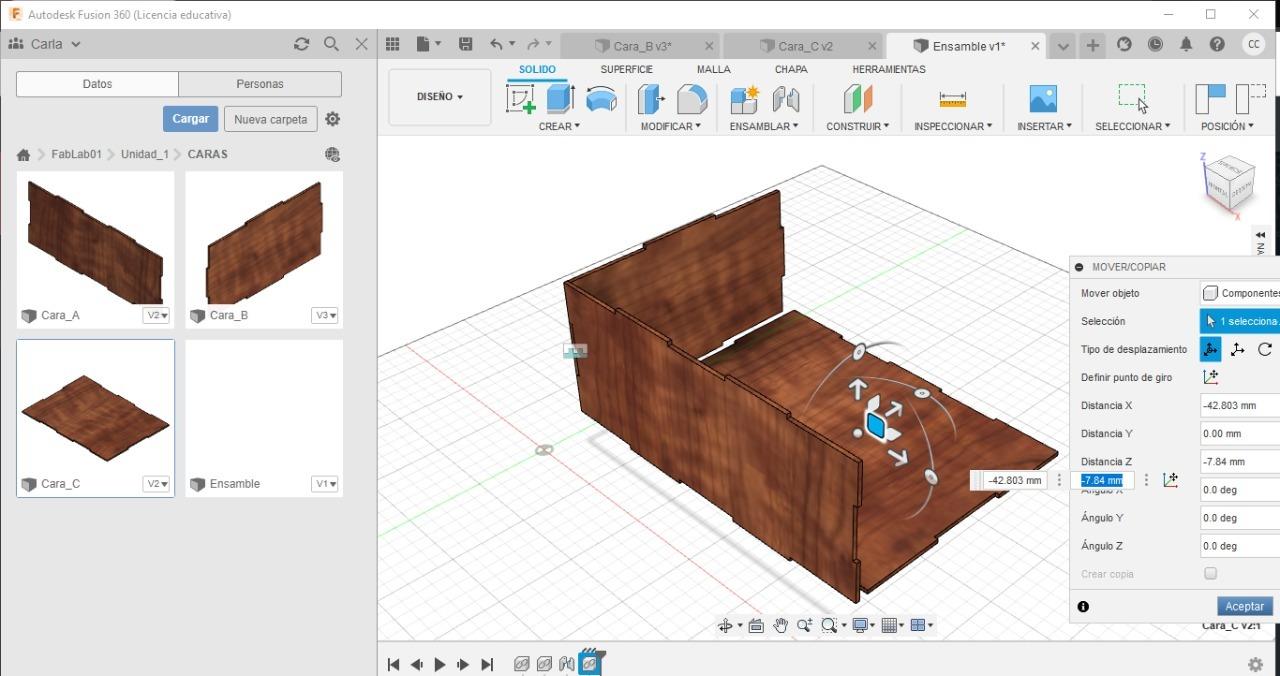Screen dimensions: 1280x676
Task: Open the Cara_B v3 document tab
Action: click(640, 46)
